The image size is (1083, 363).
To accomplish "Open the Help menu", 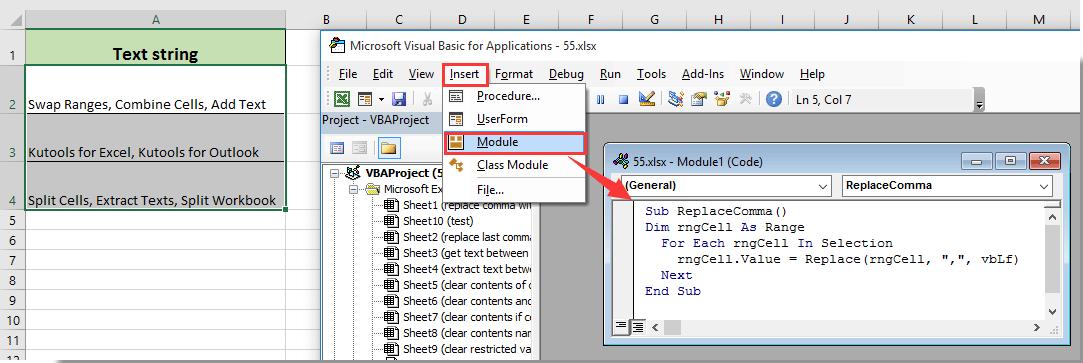I will (812, 74).
